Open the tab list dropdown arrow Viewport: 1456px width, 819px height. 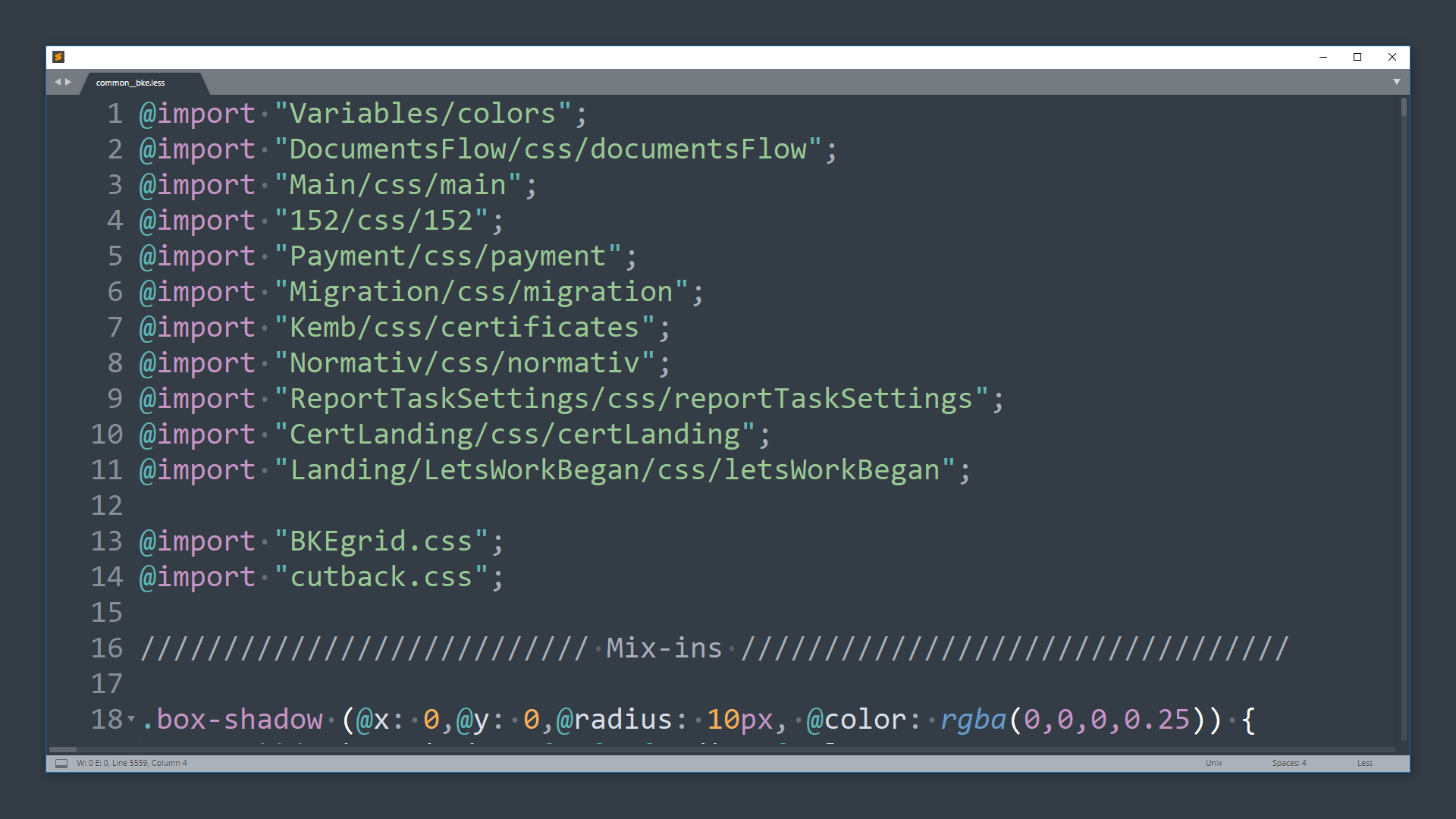tap(1397, 82)
